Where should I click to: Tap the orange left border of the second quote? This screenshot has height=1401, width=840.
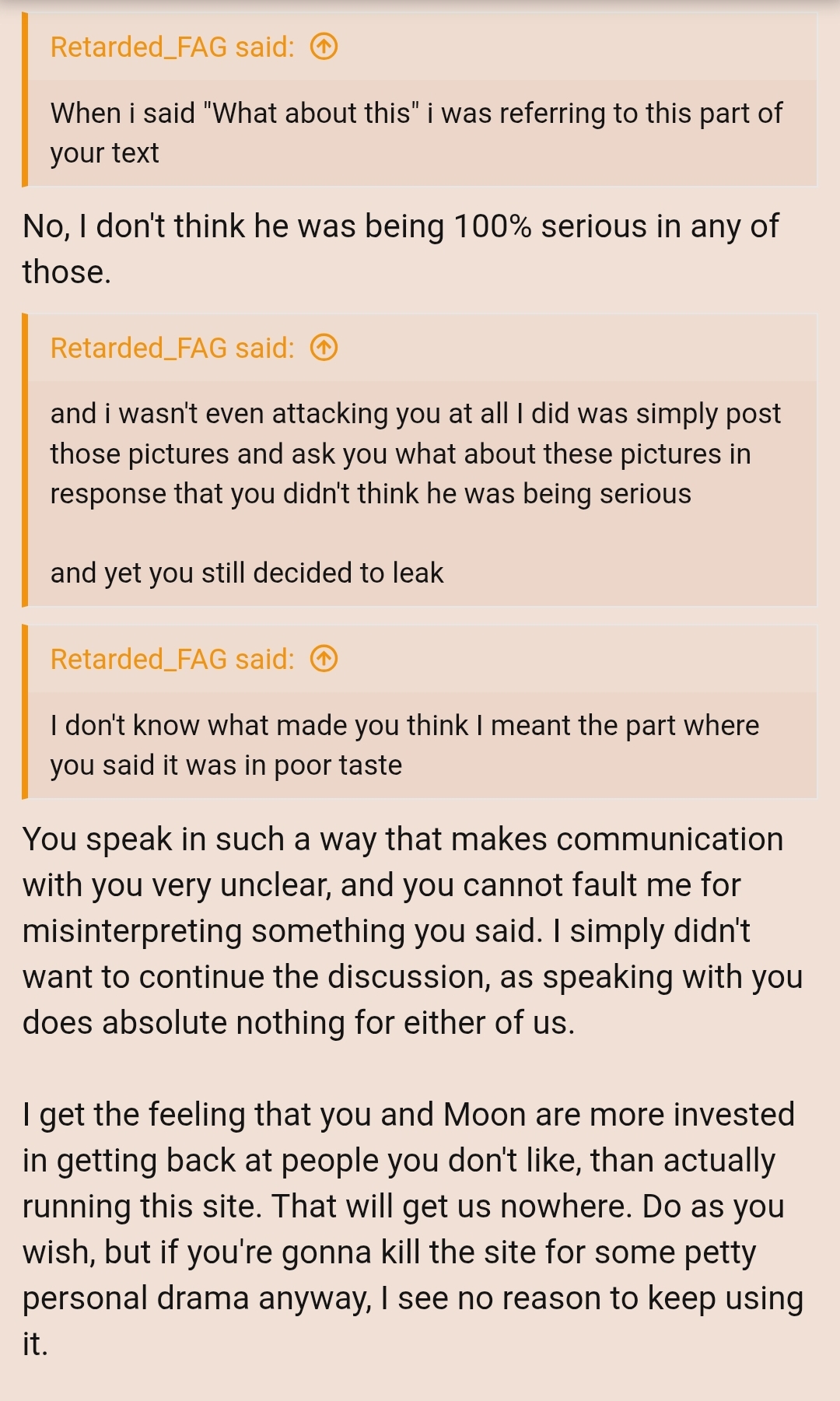[25, 460]
